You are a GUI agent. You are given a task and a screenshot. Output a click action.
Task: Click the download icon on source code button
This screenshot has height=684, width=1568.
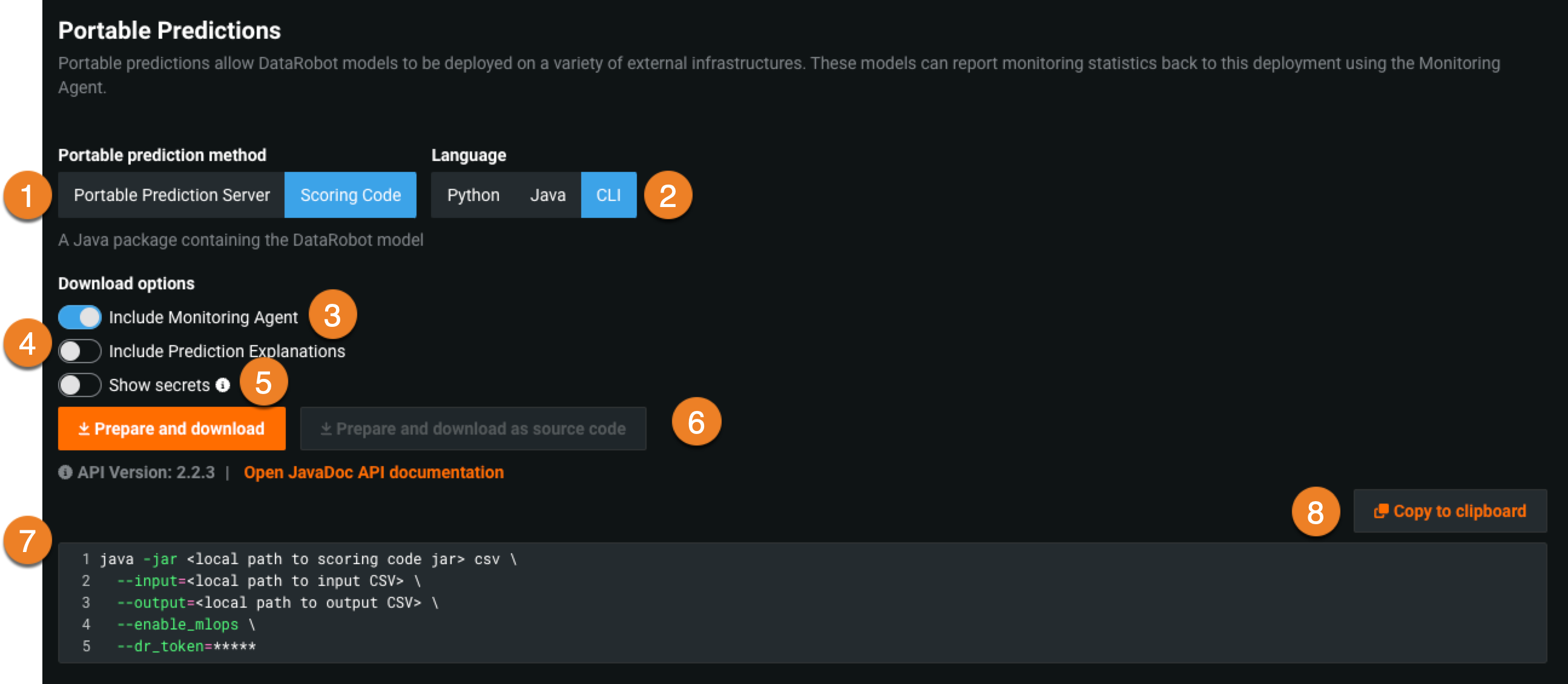pyautogui.click(x=326, y=429)
